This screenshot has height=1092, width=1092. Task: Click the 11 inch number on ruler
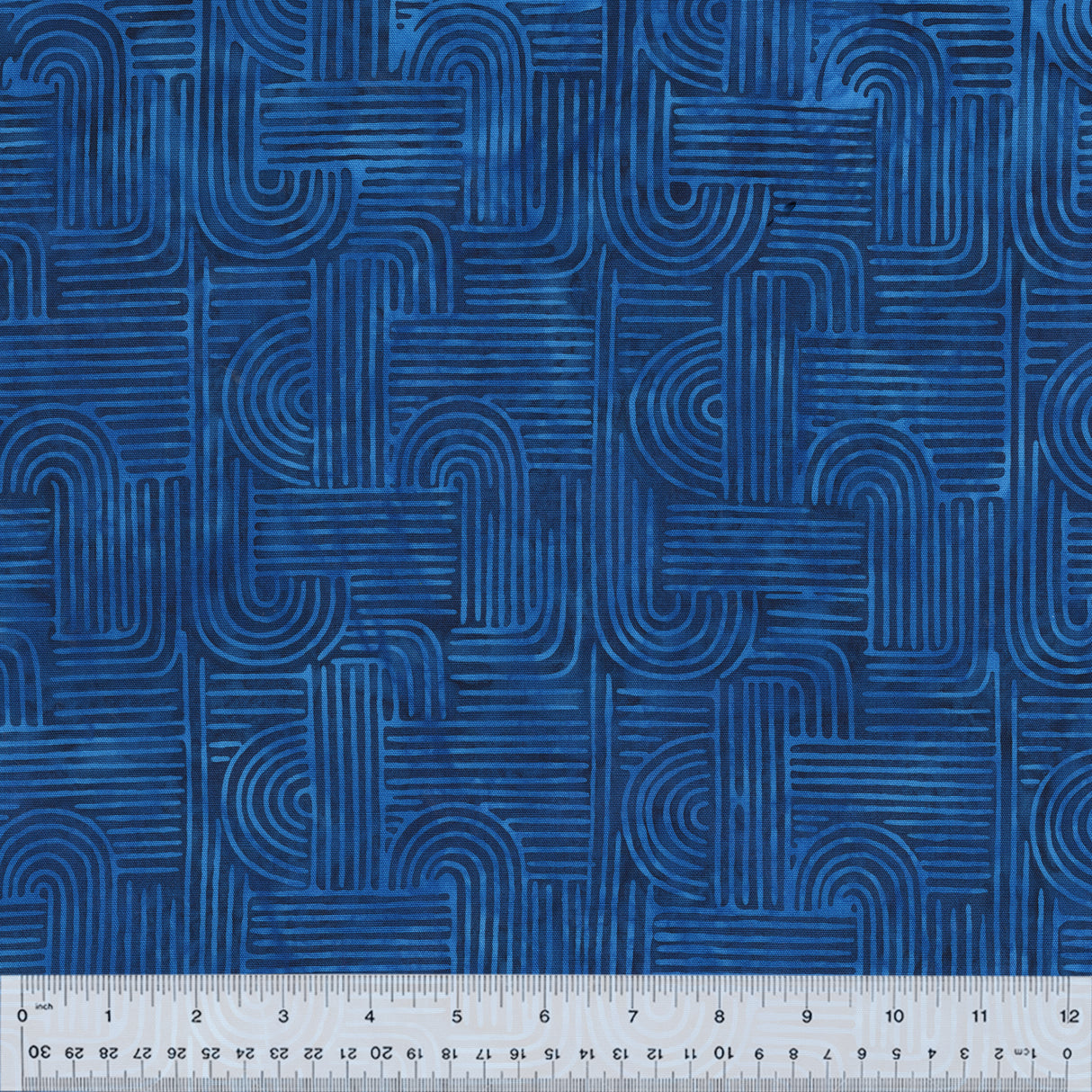pos(981,1016)
